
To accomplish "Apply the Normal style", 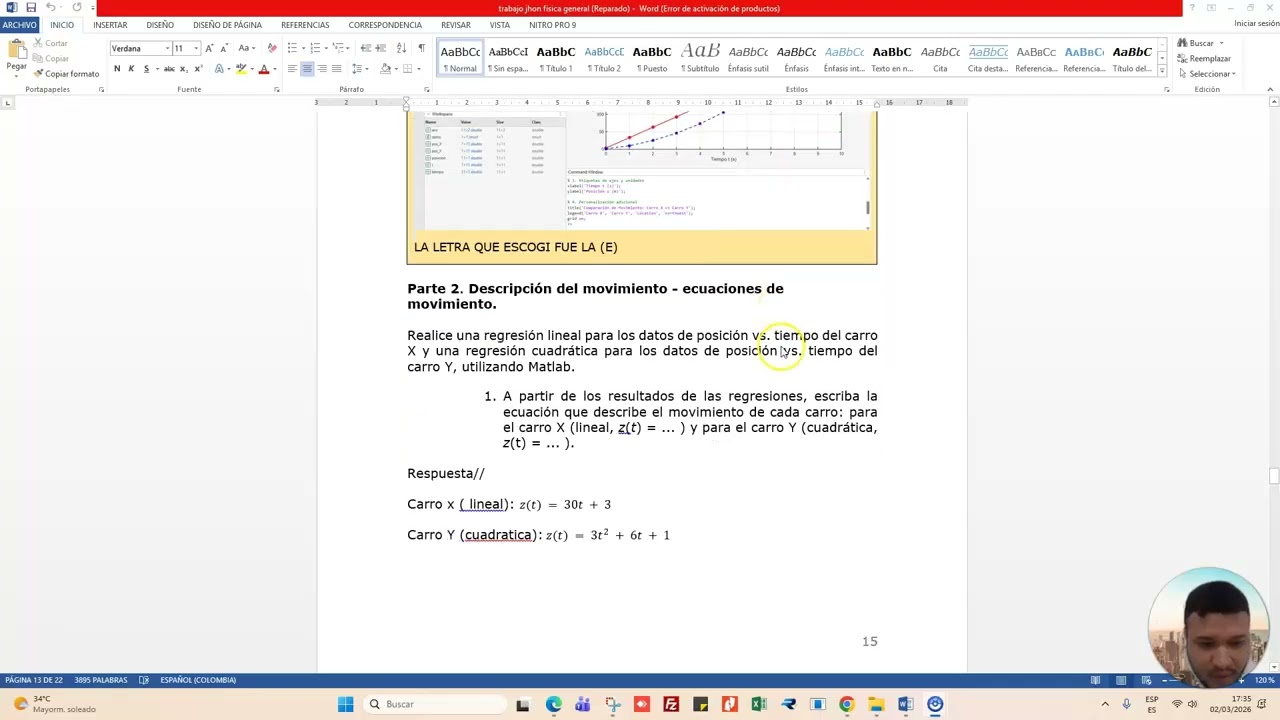I will 460,58.
